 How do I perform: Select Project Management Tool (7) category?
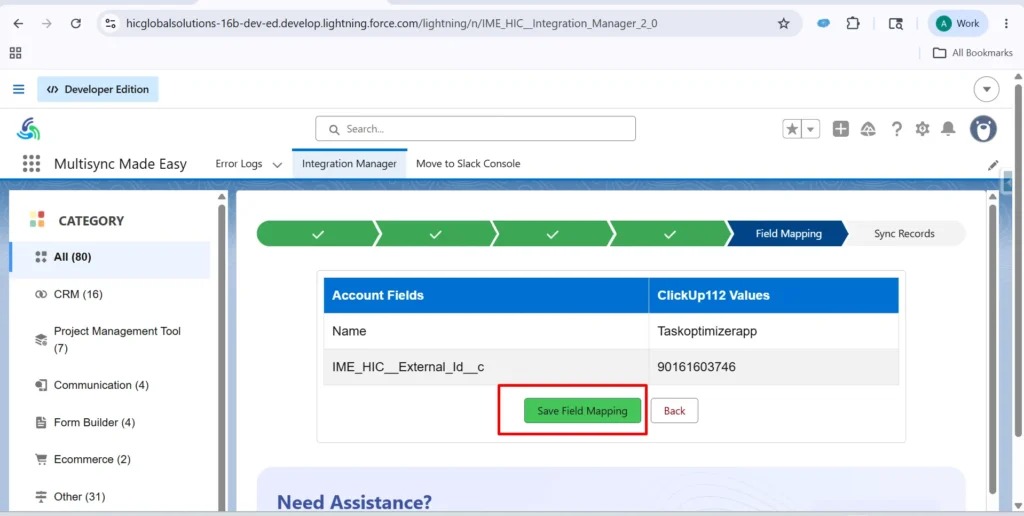click(110, 340)
